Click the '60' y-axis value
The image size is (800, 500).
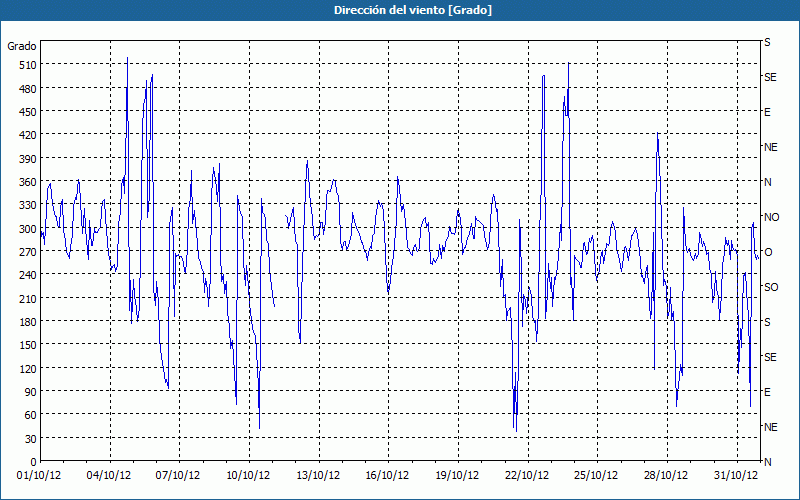pos(31,415)
